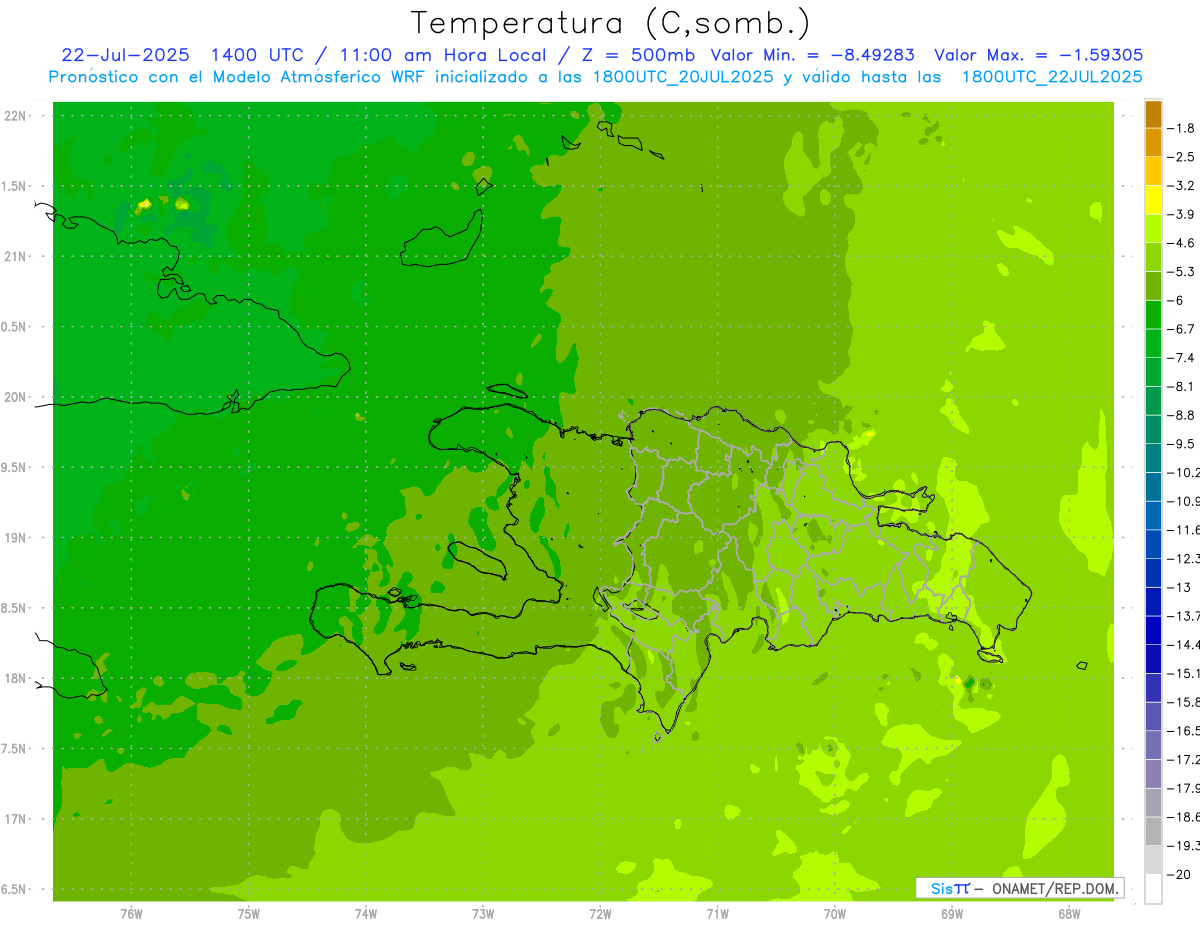Click the latitude label '22N'
Viewport: 1200px width, 927px height.
[x=17, y=116]
